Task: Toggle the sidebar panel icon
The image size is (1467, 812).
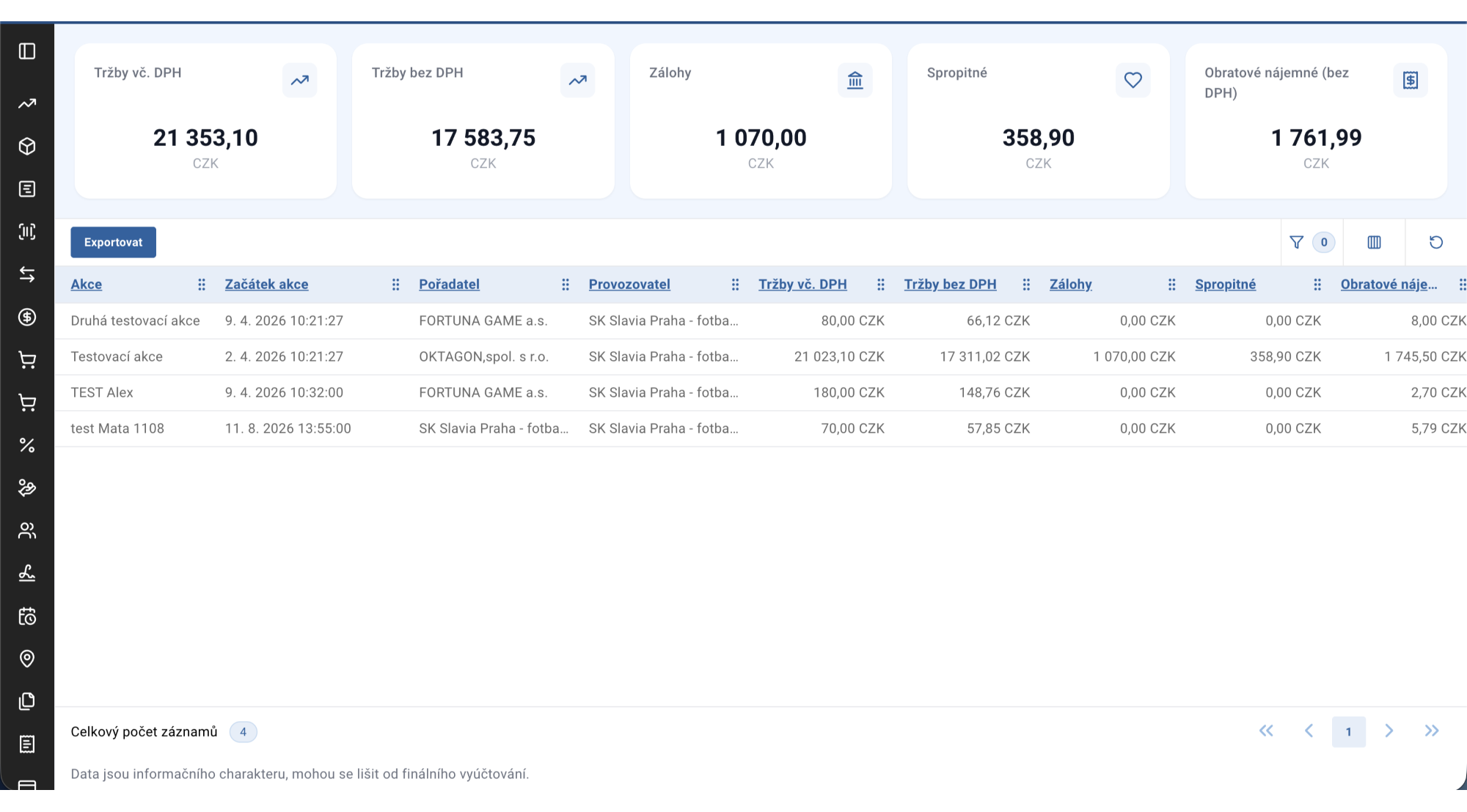Action: click(x=27, y=51)
